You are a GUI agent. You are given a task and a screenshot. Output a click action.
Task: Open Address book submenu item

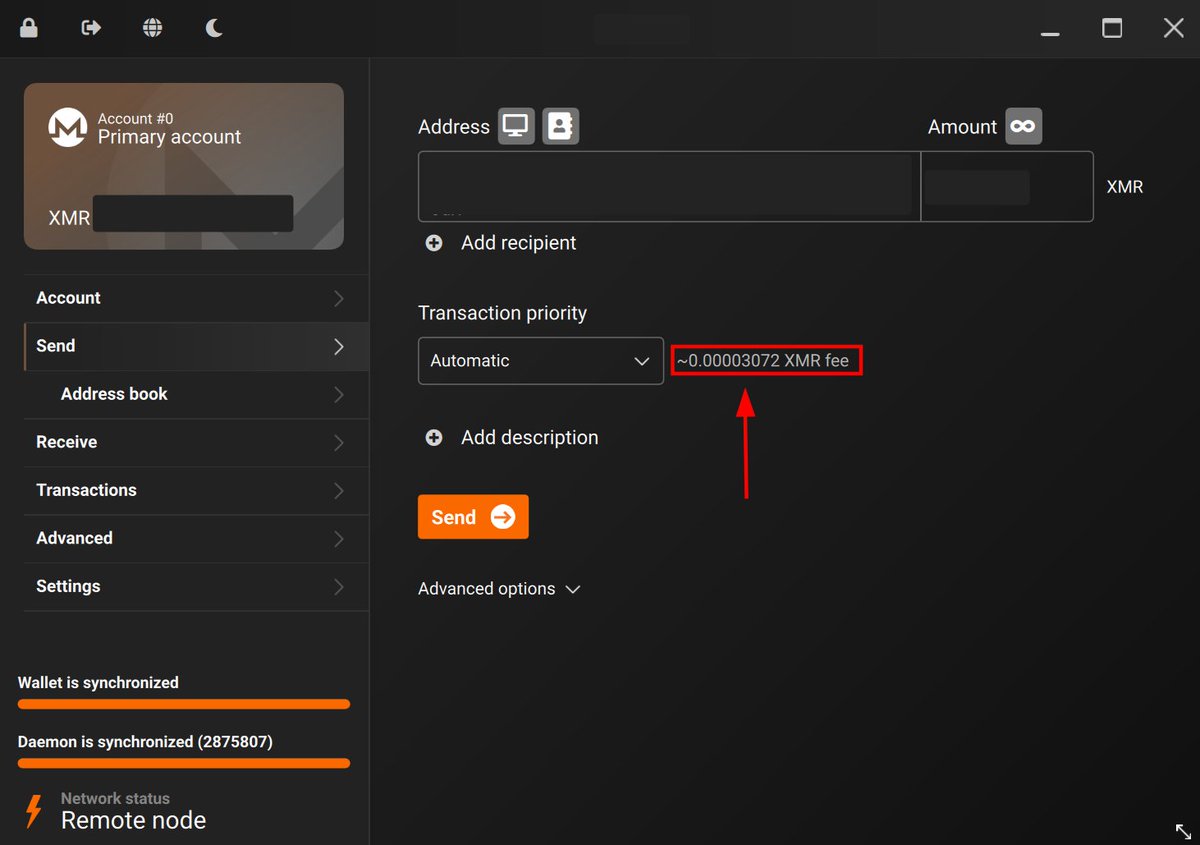coord(196,394)
